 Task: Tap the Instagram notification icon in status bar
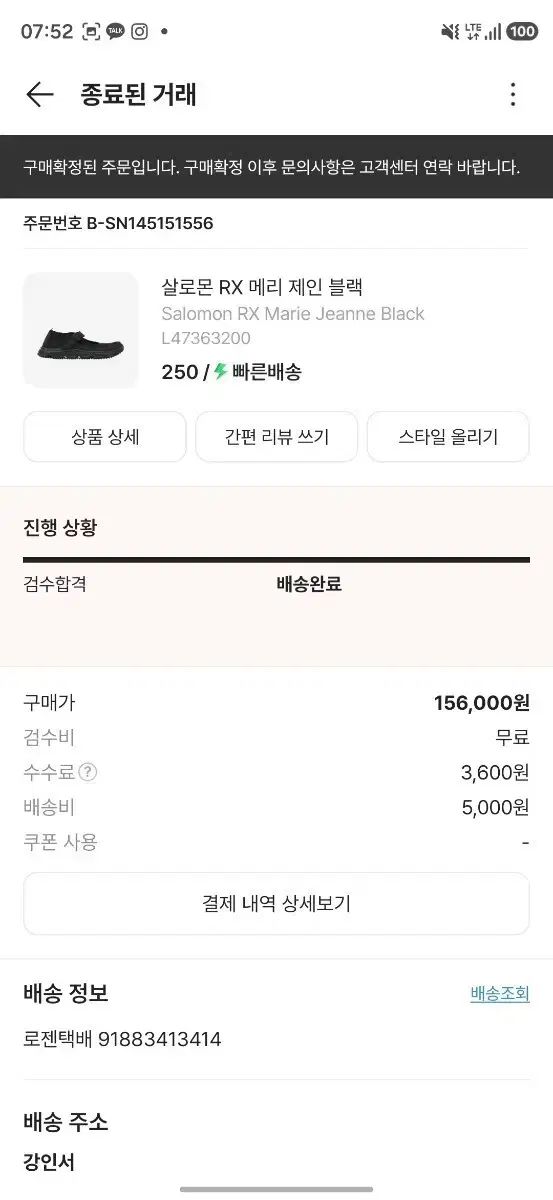pos(140,31)
